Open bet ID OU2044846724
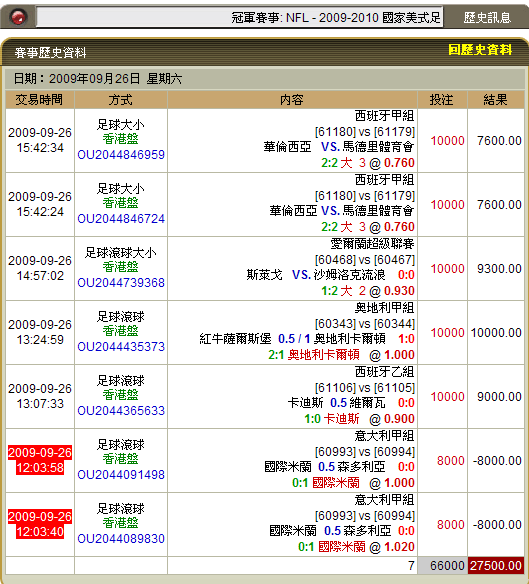 121,219
